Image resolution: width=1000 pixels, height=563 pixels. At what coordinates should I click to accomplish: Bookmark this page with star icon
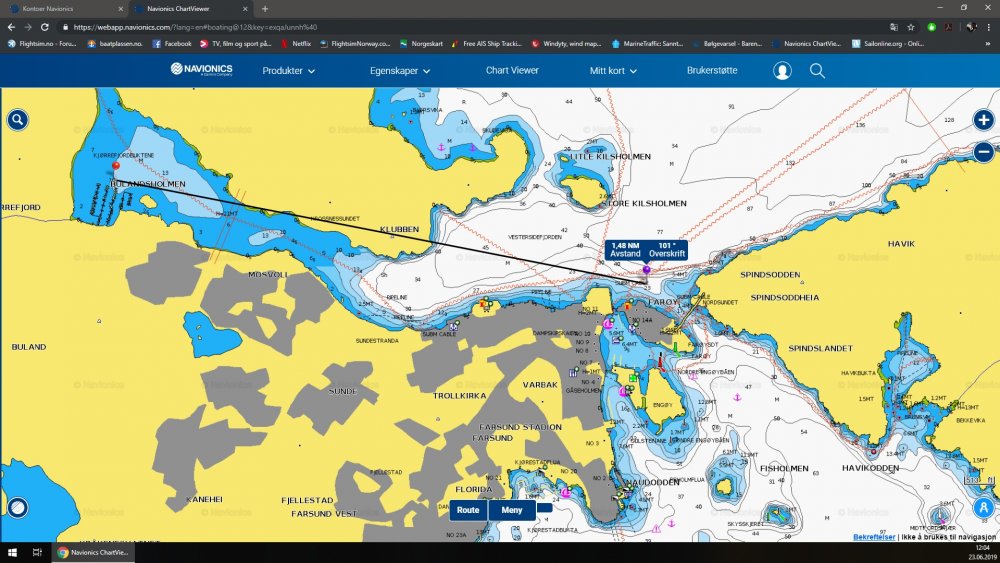click(x=911, y=27)
